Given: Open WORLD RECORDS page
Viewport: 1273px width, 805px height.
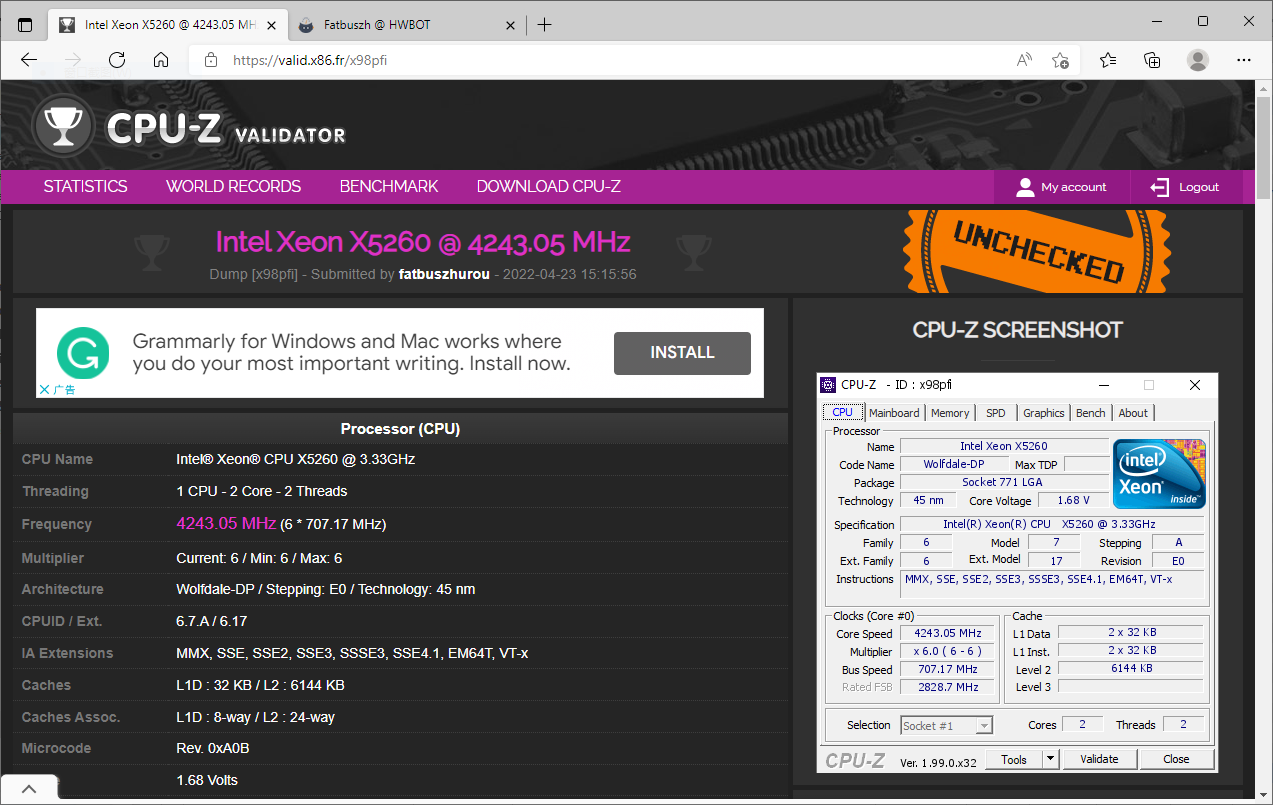Looking at the screenshot, I should (233, 187).
